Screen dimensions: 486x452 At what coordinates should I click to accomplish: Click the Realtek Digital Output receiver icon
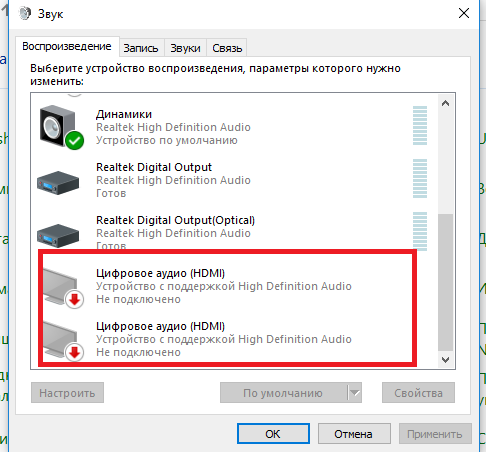(58, 183)
